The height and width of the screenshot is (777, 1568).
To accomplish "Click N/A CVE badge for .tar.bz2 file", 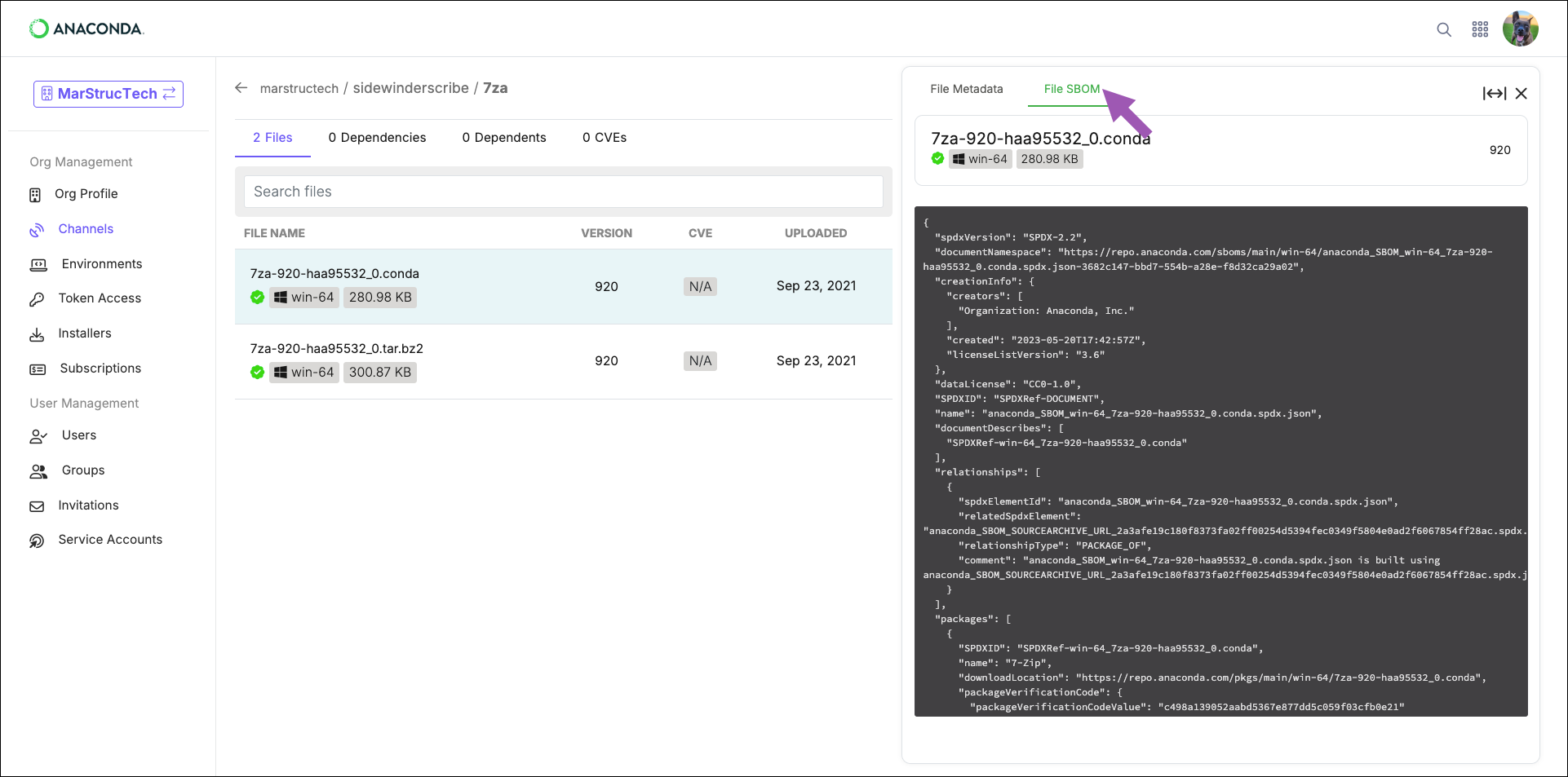I will (x=700, y=361).
